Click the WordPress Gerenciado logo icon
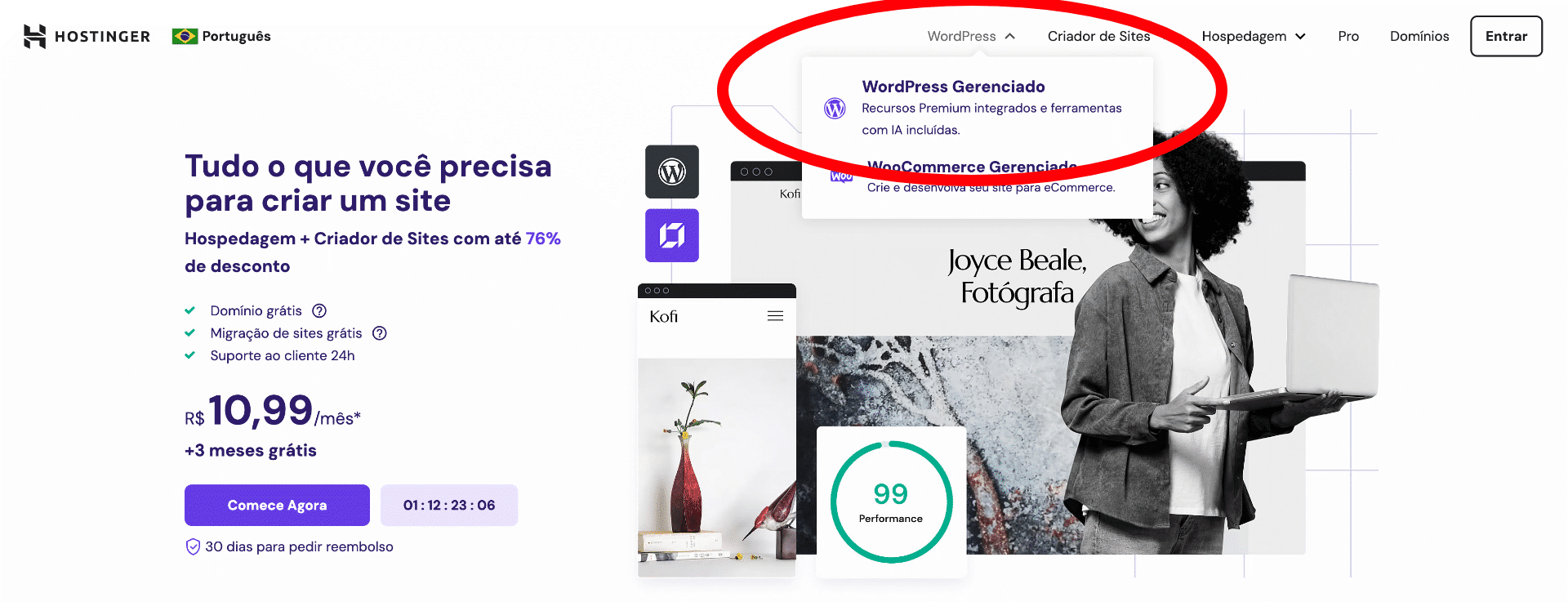1568x602 pixels. (835, 108)
